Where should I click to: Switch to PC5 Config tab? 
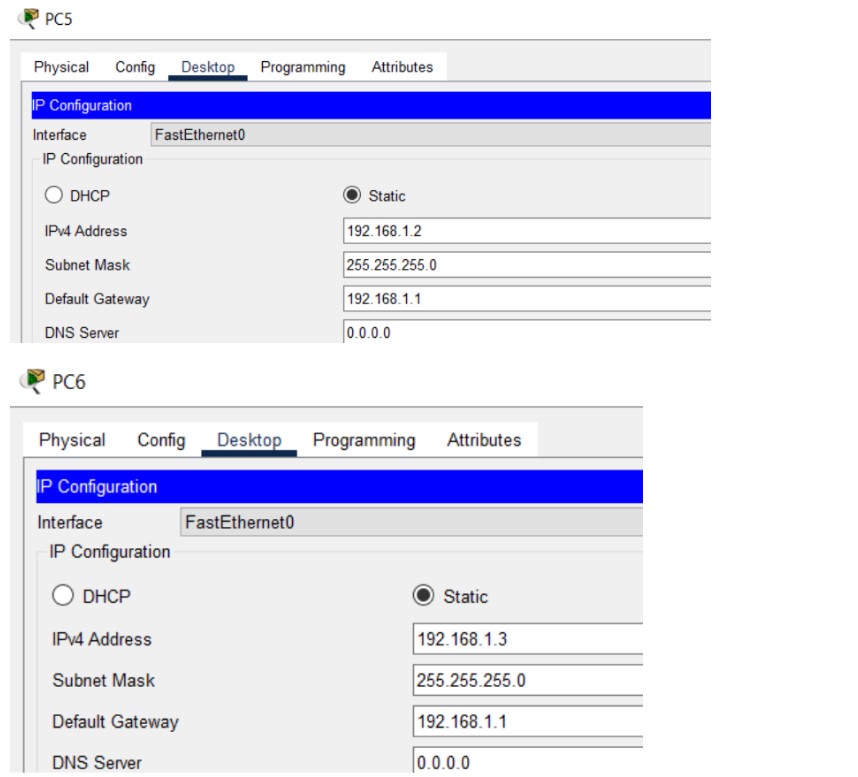(x=135, y=67)
